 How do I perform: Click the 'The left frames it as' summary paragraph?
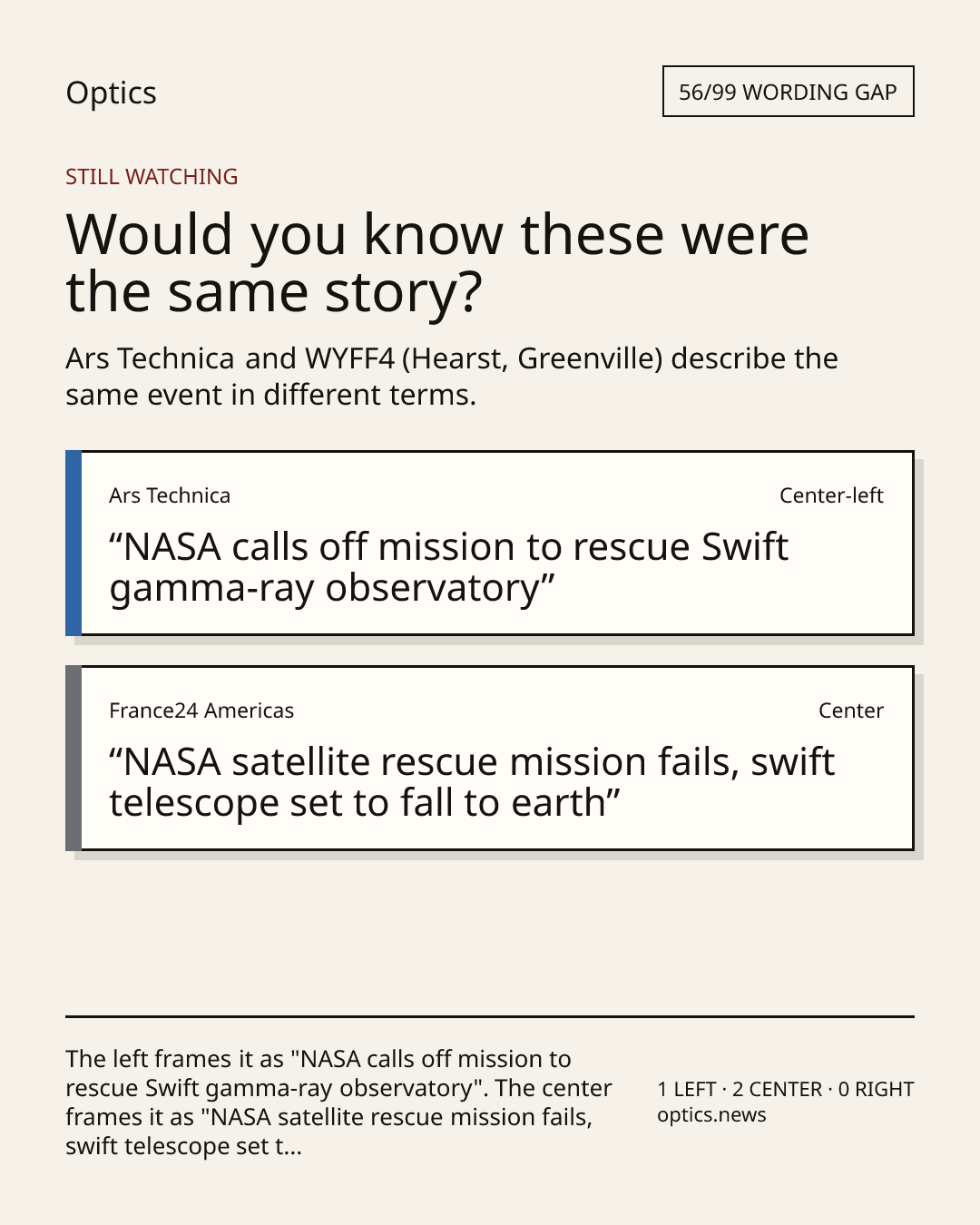click(x=338, y=1102)
